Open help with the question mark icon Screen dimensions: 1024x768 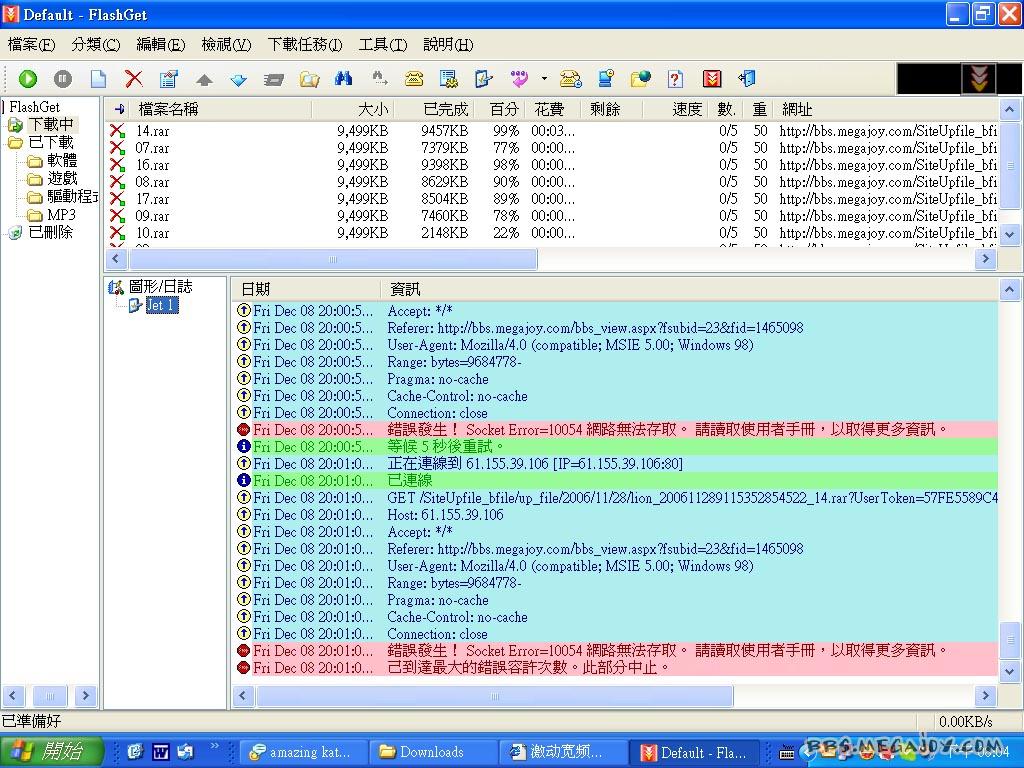coord(676,79)
